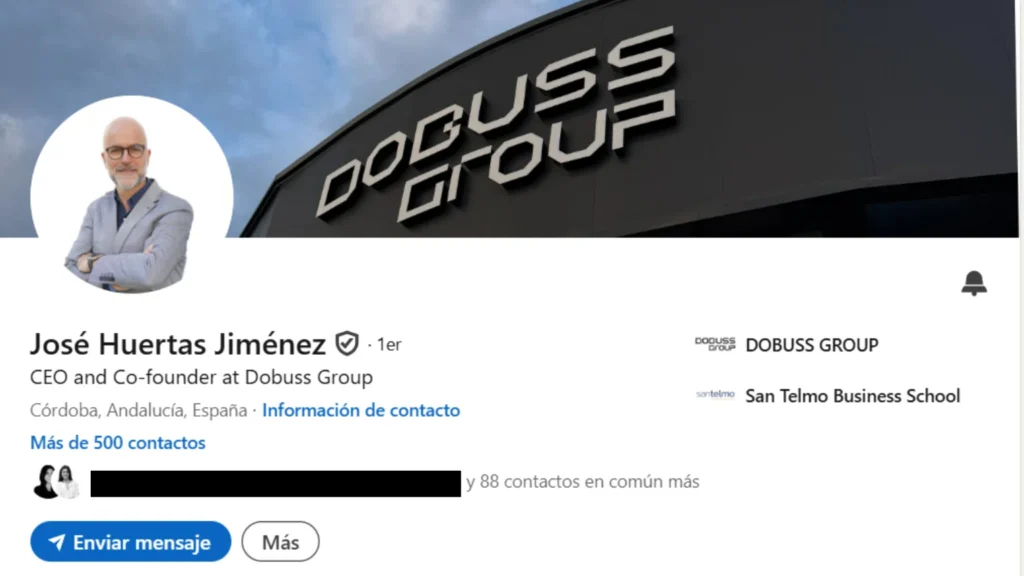Open the Más options dropdown
This screenshot has height=576, width=1024.
[280, 541]
